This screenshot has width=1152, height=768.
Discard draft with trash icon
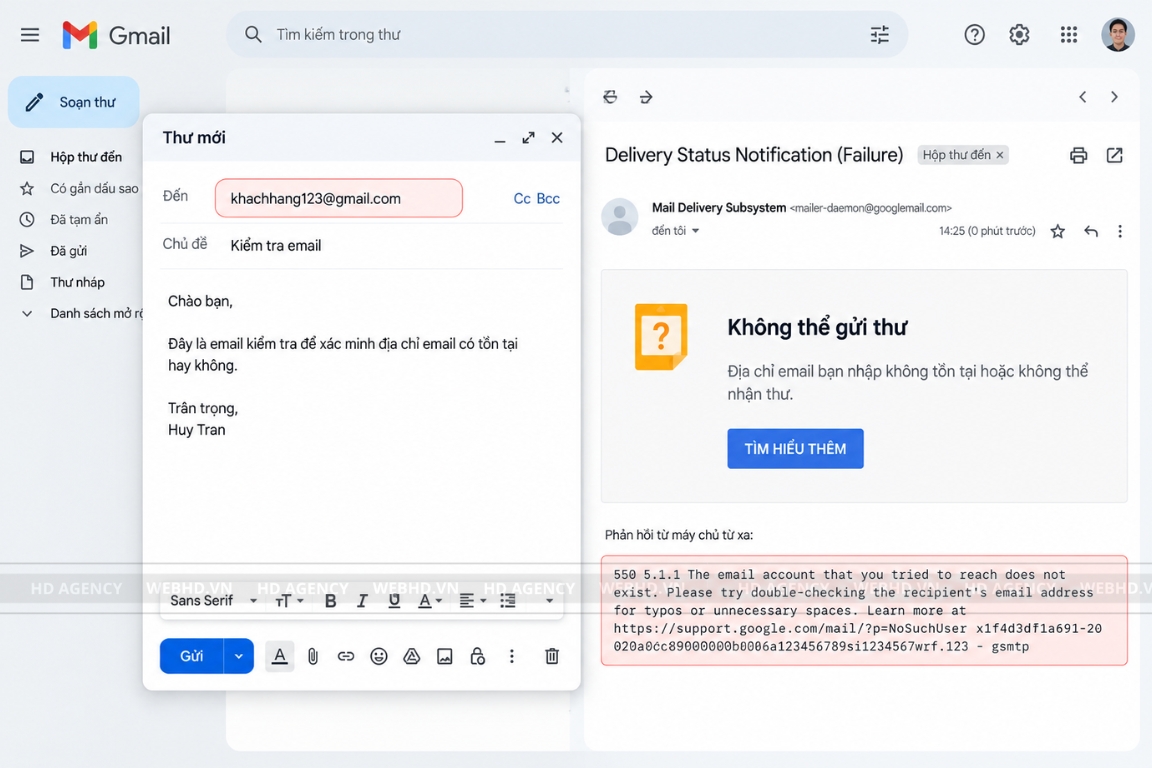tap(552, 656)
